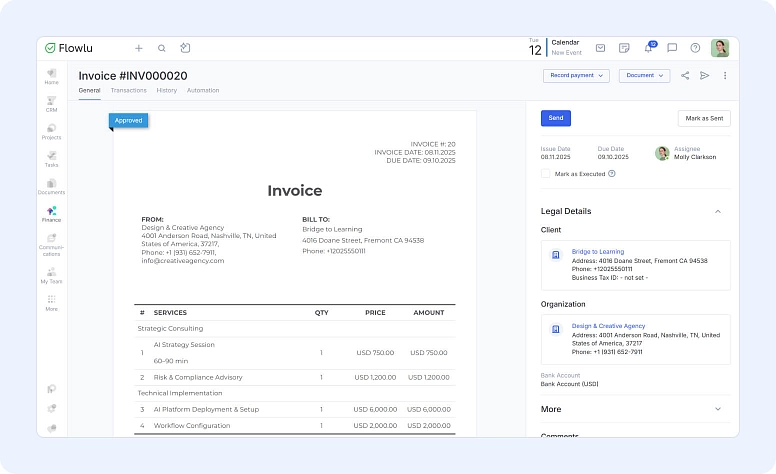Open the user profile avatar
The image size is (776, 474).
click(x=720, y=48)
